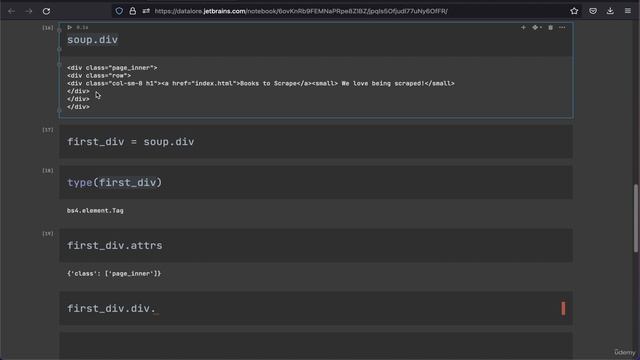The image size is (640, 360).
Task: Click the 0.1s execution time label
Action: coord(82,27)
